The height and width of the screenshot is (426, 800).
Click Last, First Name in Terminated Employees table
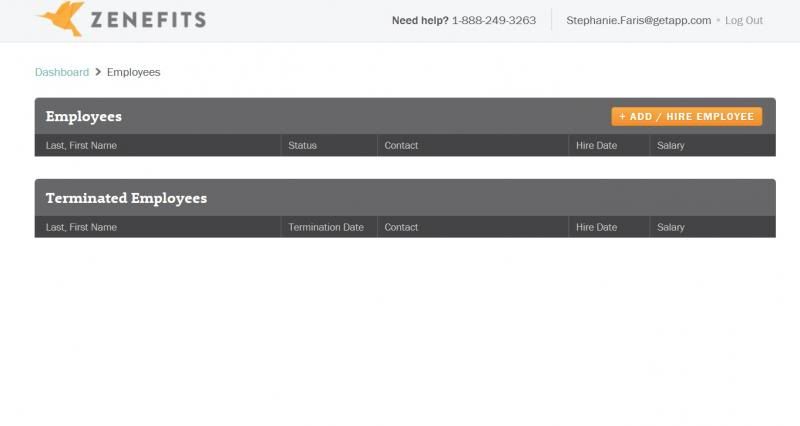coord(81,227)
